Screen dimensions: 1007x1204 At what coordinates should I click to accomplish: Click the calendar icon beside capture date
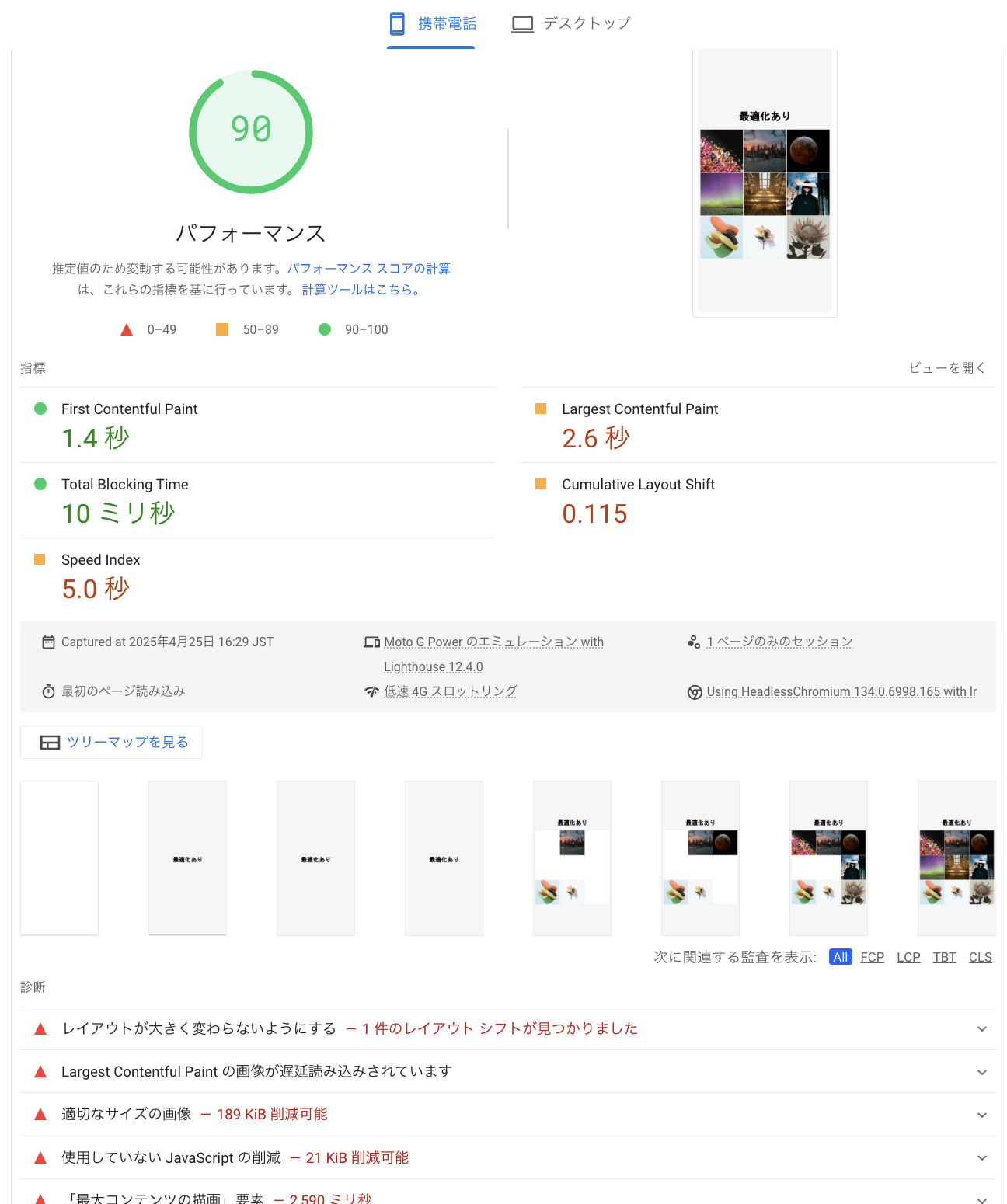[x=48, y=642]
